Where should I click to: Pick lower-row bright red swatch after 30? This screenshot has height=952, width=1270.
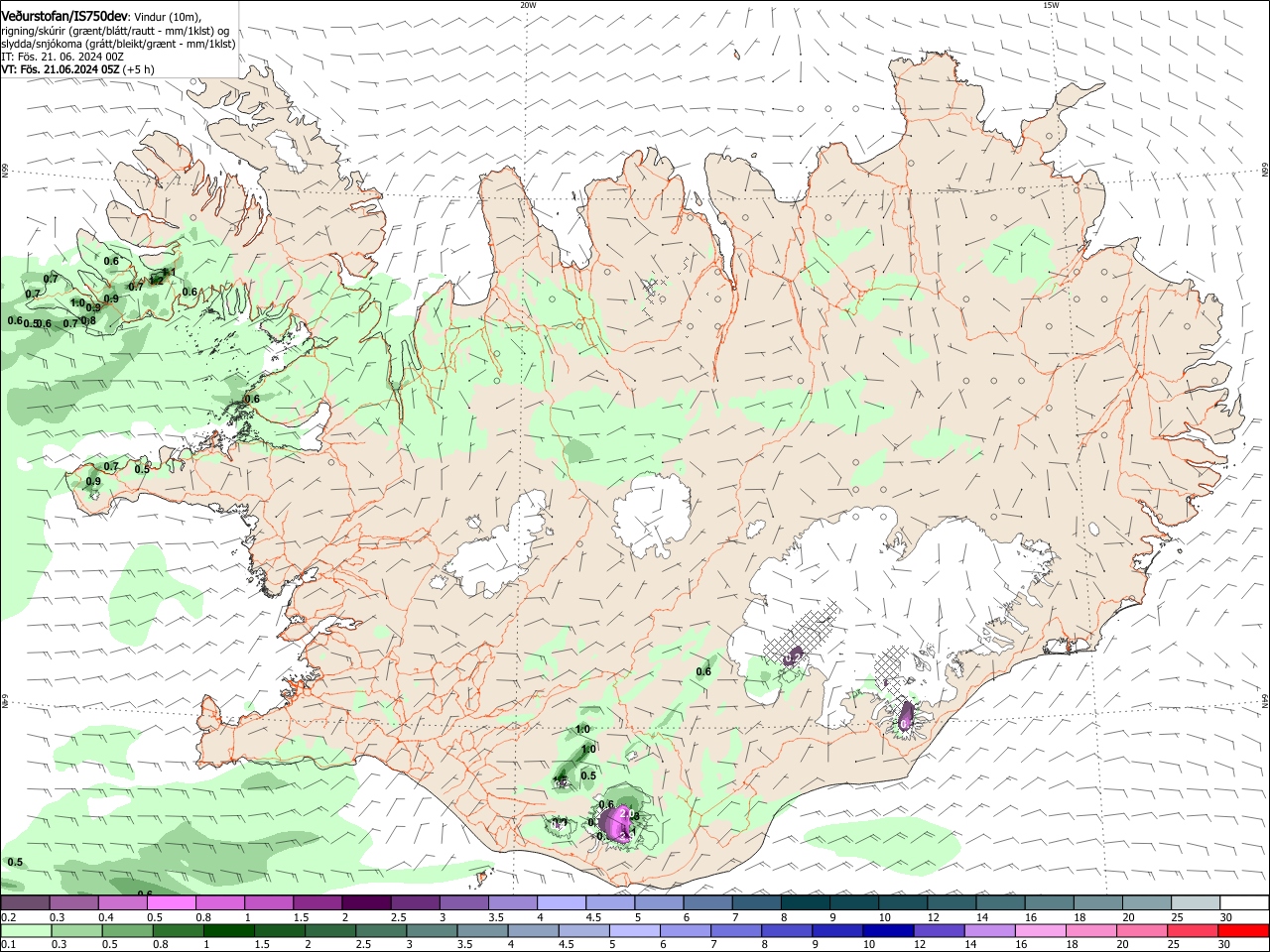coord(1245,930)
